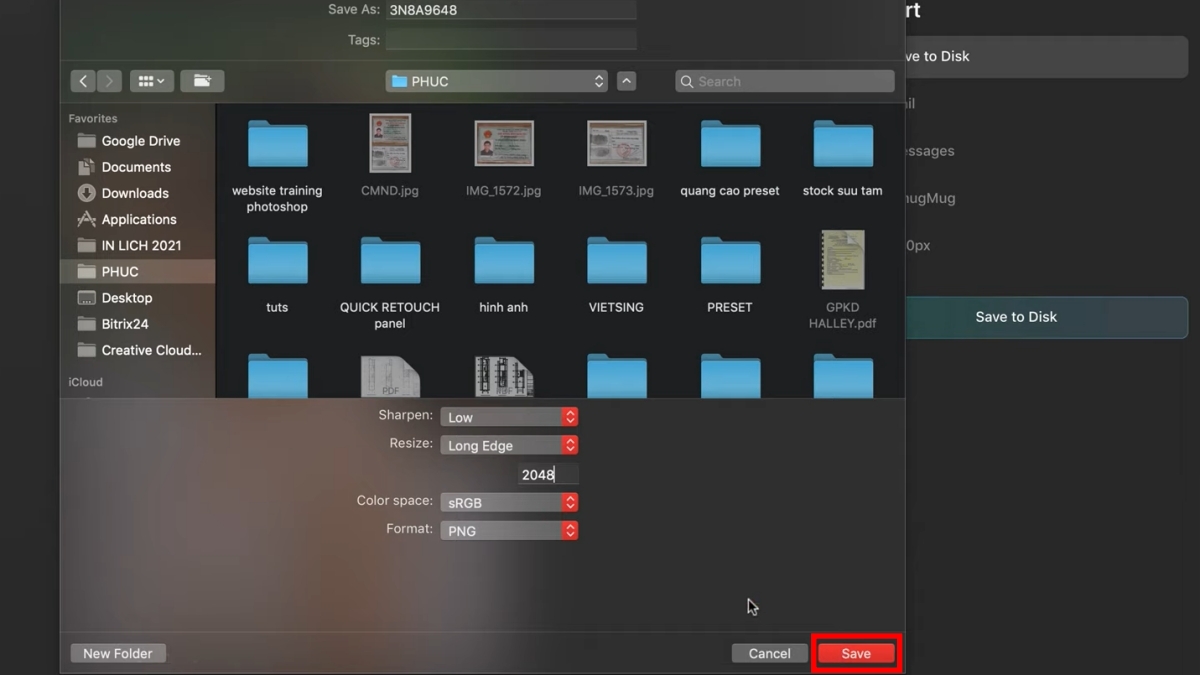Select IN LICH 2021 in the sidebar

tap(138, 245)
